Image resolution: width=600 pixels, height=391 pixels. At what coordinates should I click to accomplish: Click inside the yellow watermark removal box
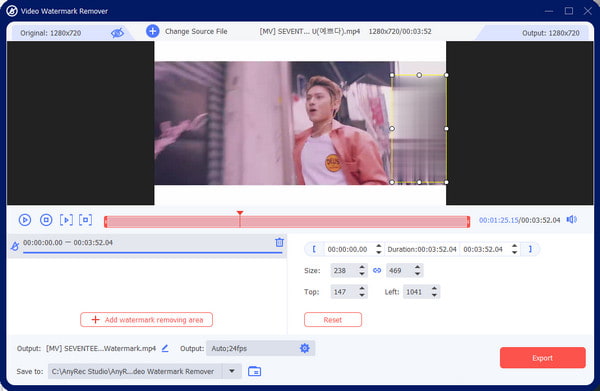(419, 129)
